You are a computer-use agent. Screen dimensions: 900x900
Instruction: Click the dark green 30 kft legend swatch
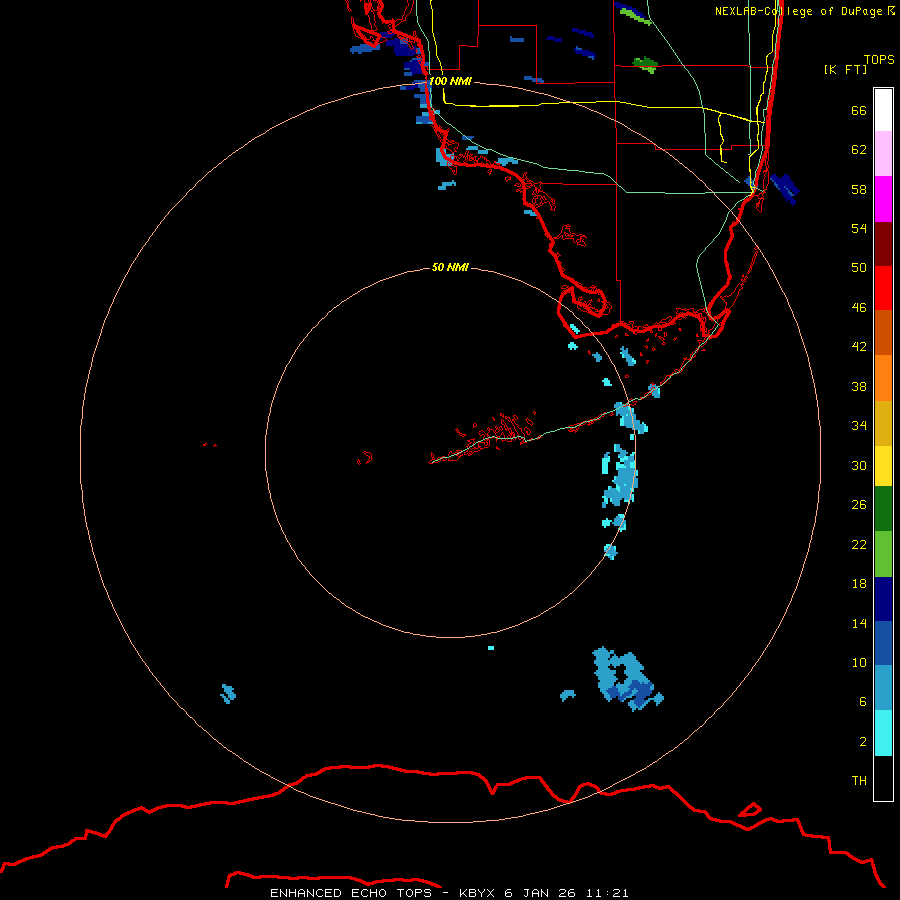click(x=883, y=509)
